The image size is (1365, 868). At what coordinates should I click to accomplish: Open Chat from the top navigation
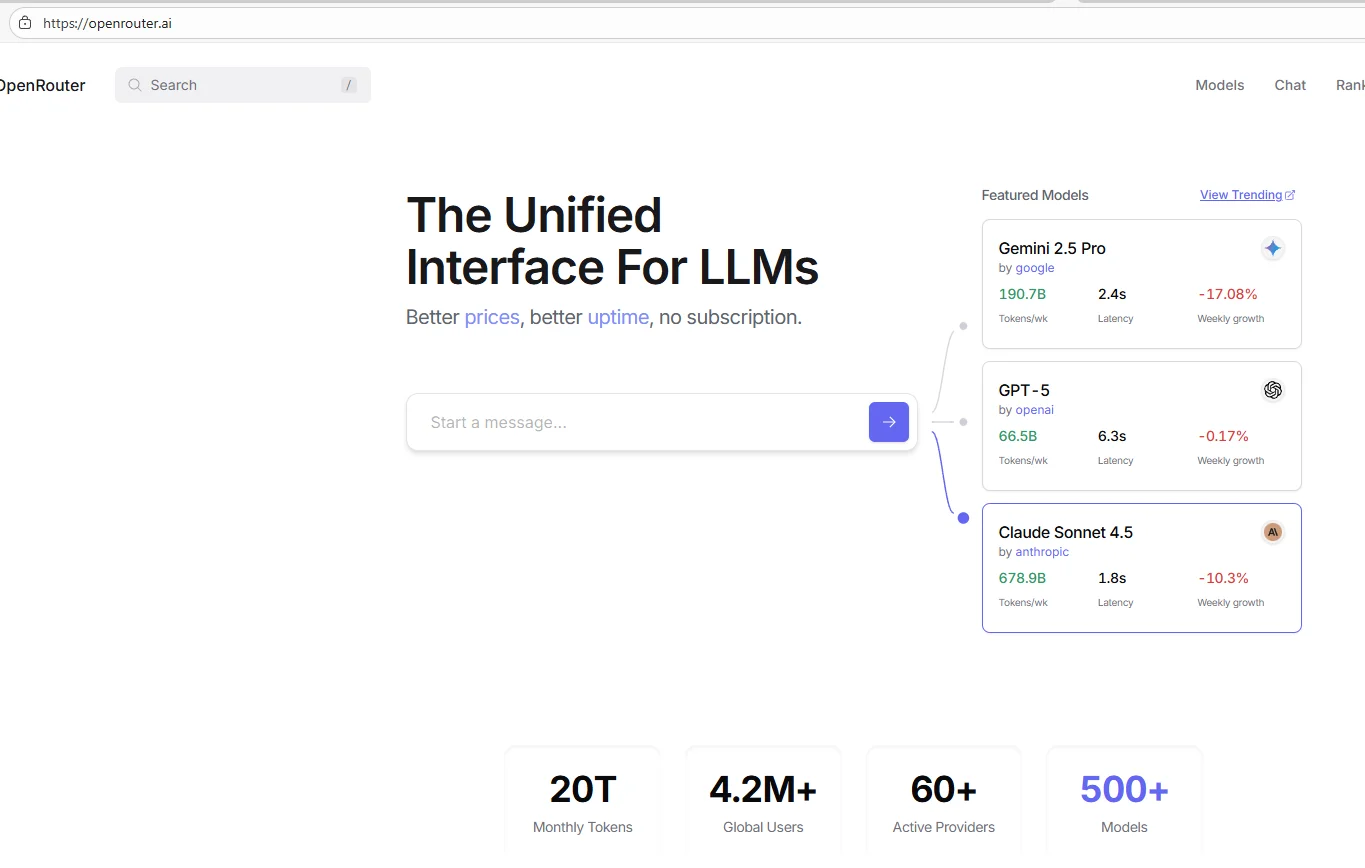(x=1290, y=85)
